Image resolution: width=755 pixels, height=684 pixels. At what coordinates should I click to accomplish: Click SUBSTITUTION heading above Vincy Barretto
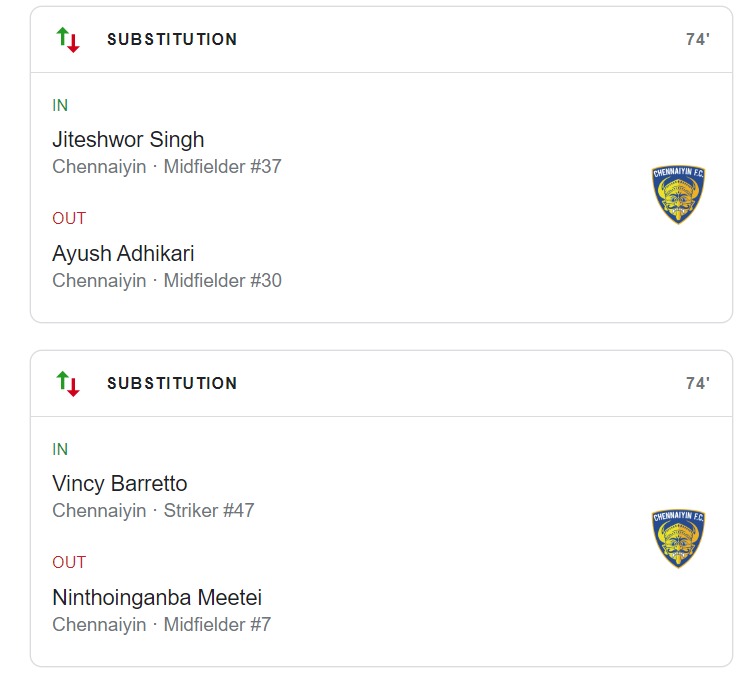[172, 384]
